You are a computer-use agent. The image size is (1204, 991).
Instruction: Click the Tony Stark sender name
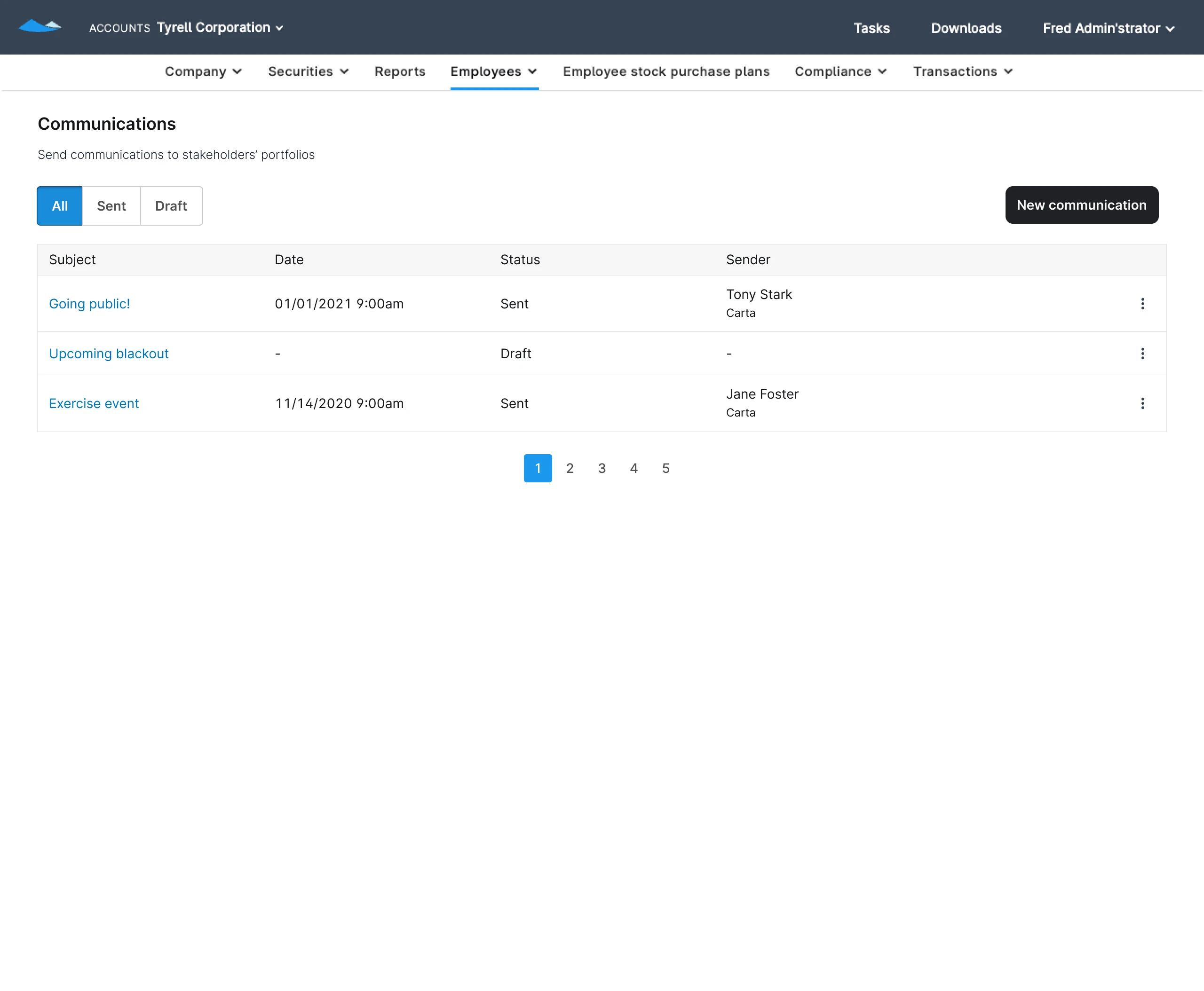(759, 295)
